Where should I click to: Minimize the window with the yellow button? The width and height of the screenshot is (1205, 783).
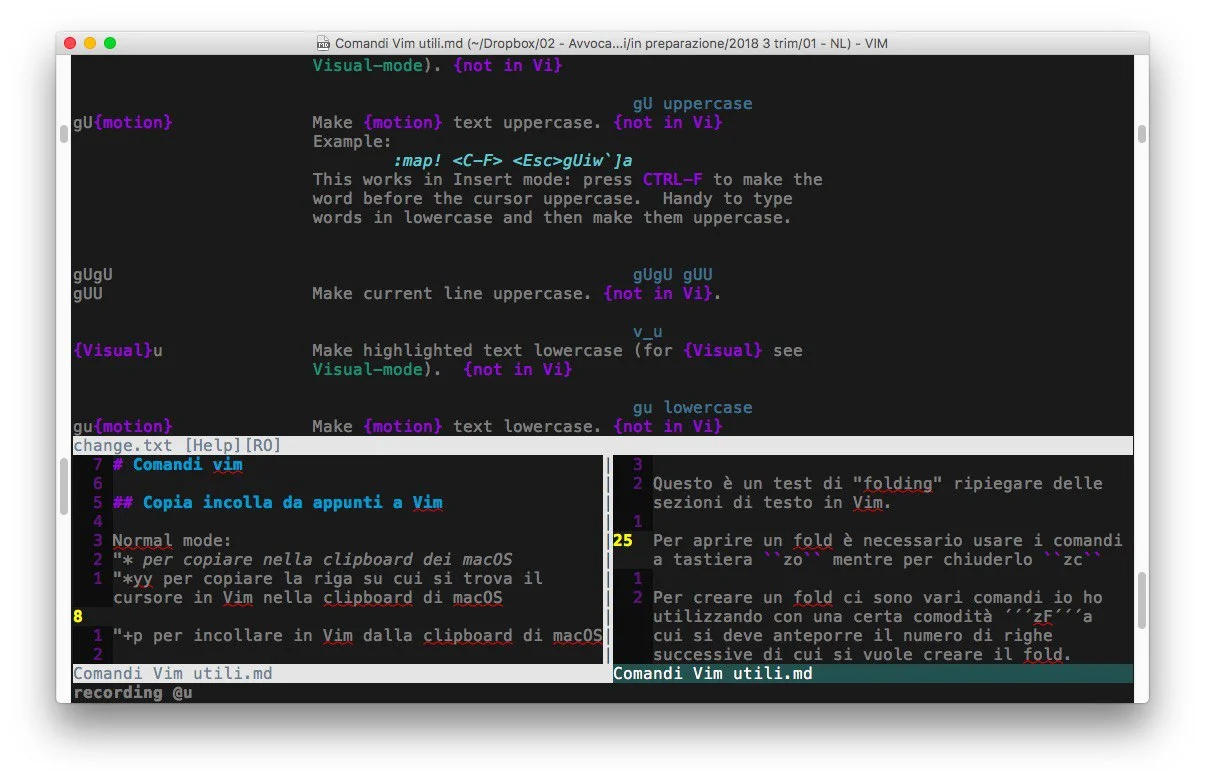coord(90,43)
